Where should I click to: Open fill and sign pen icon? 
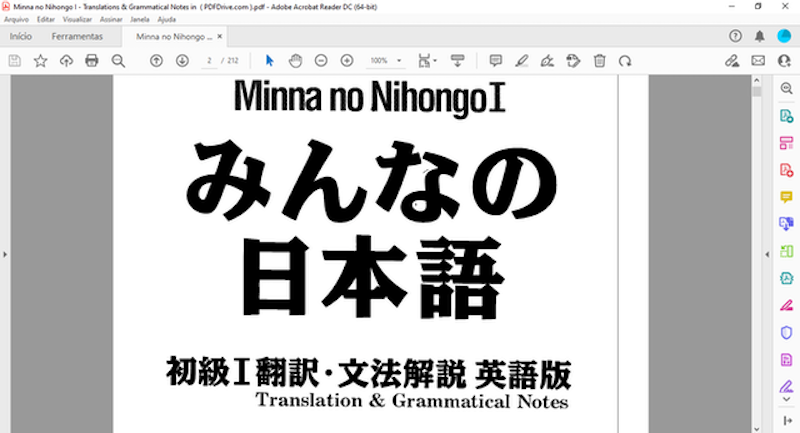[x=732, y=61]
